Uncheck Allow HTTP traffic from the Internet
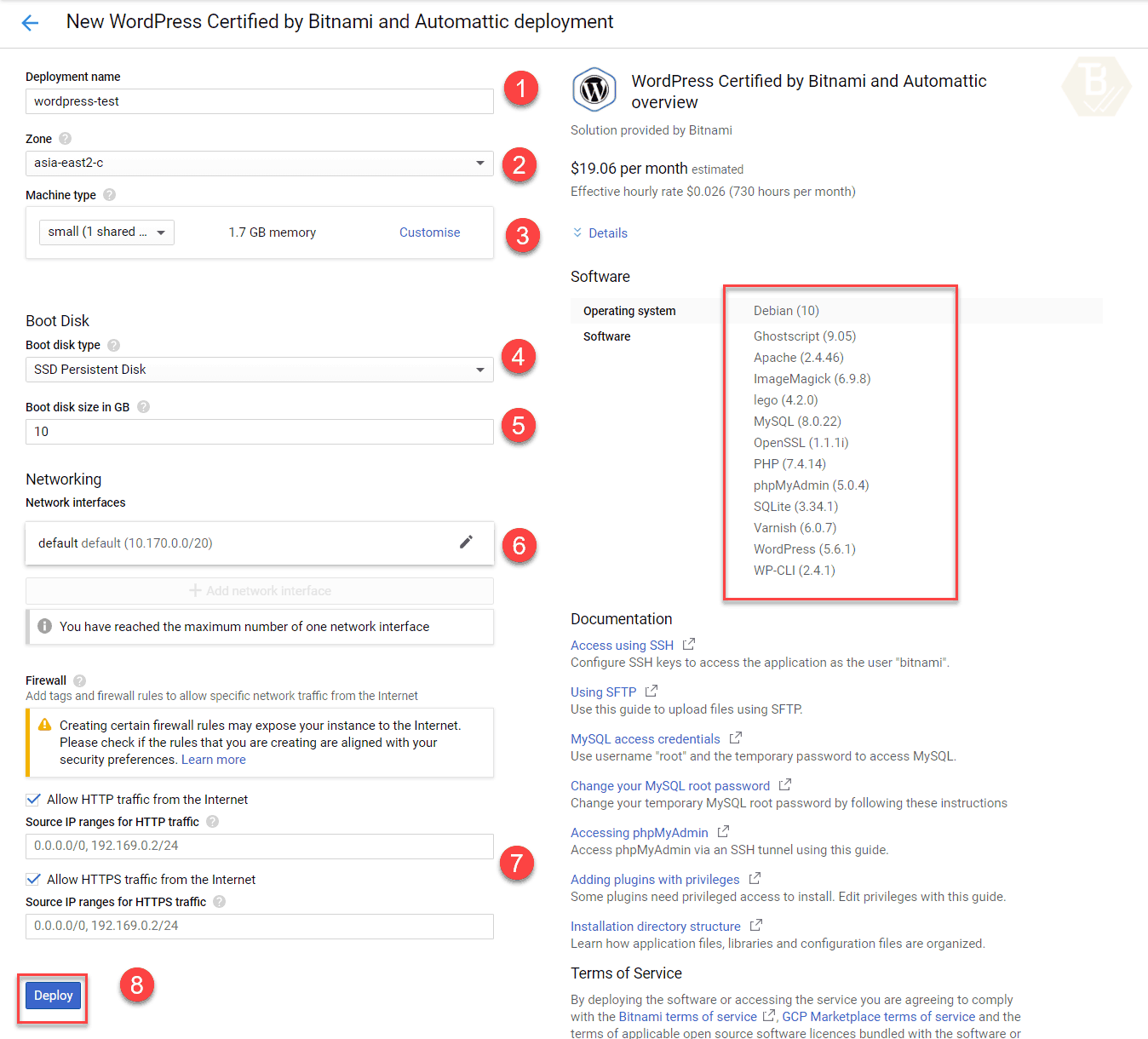The width and height of the screenshot is (1148, 1039). (32, 799)
